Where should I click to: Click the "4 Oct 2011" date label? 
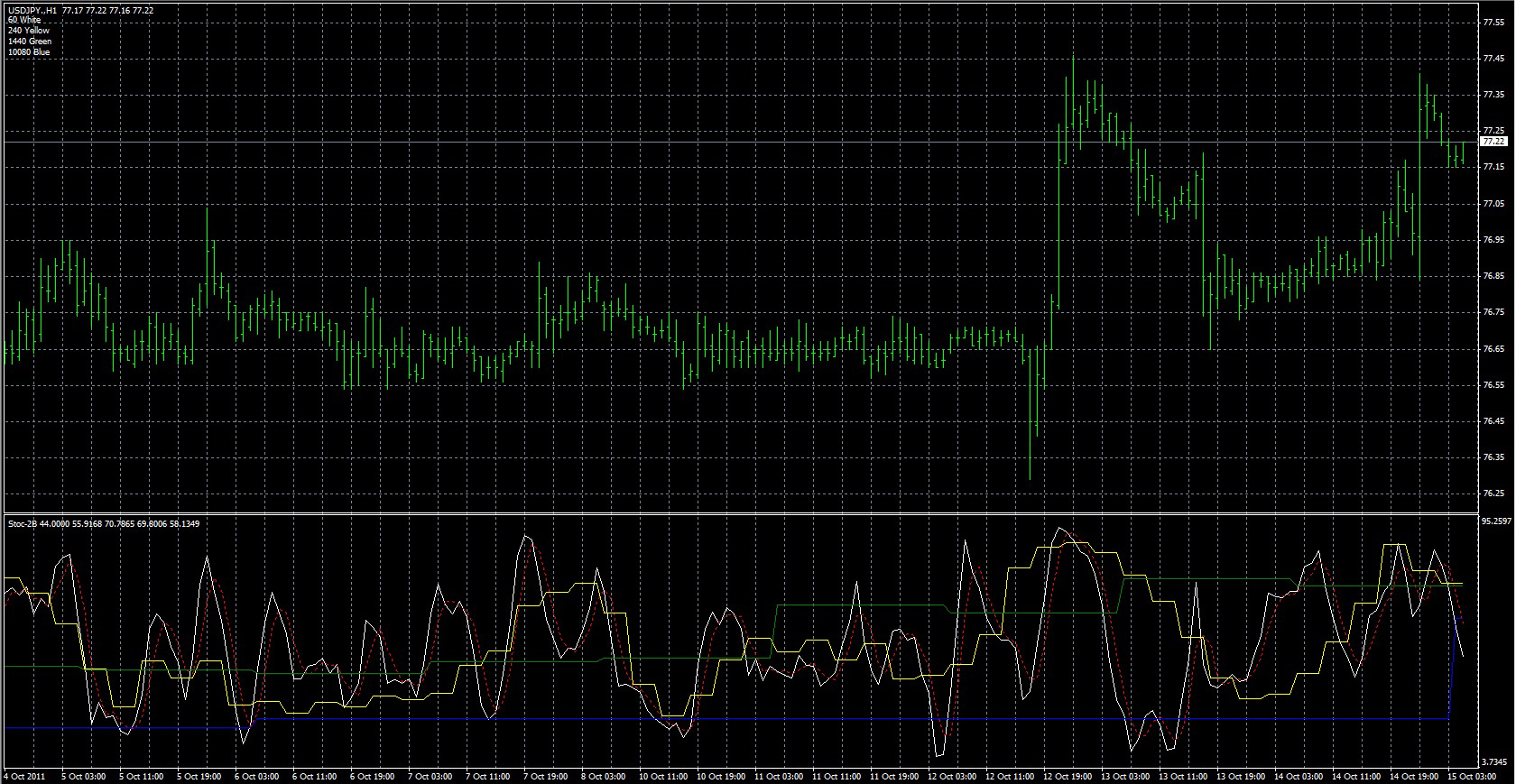(24, 776)
